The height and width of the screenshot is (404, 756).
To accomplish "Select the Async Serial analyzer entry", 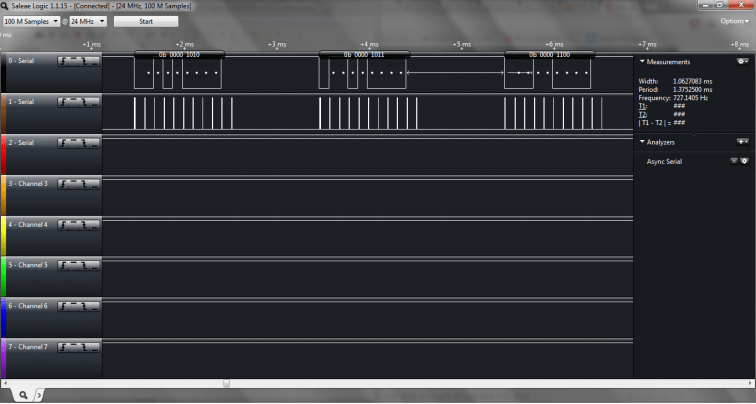I will (x=664, y=162).
